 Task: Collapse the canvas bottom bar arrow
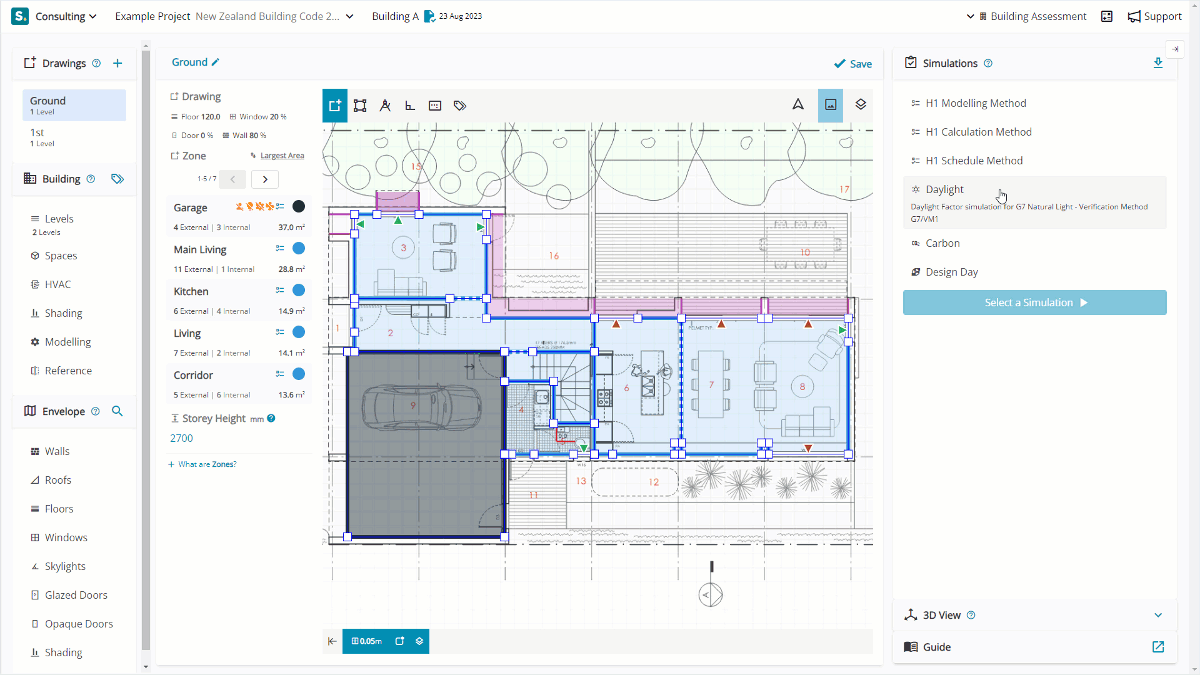click(x=332, y=641)
